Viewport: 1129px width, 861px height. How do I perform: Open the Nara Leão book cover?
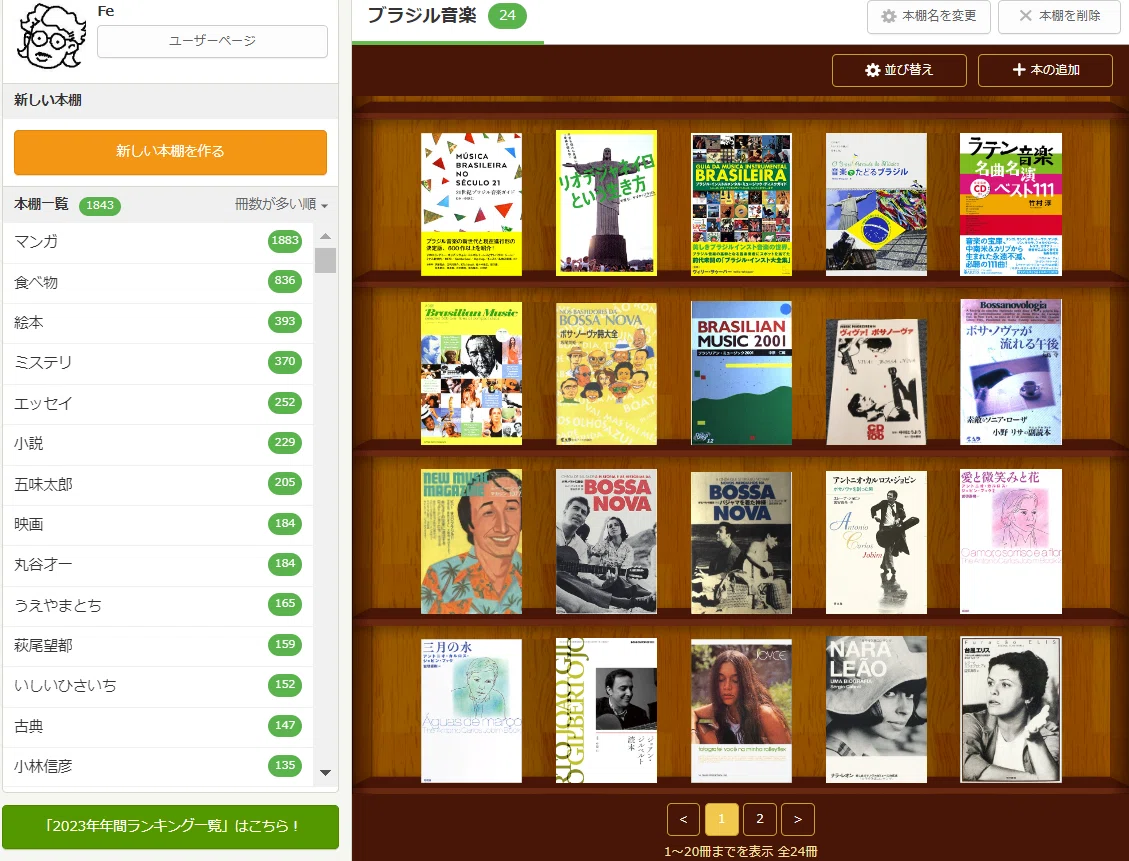(876, 709)
